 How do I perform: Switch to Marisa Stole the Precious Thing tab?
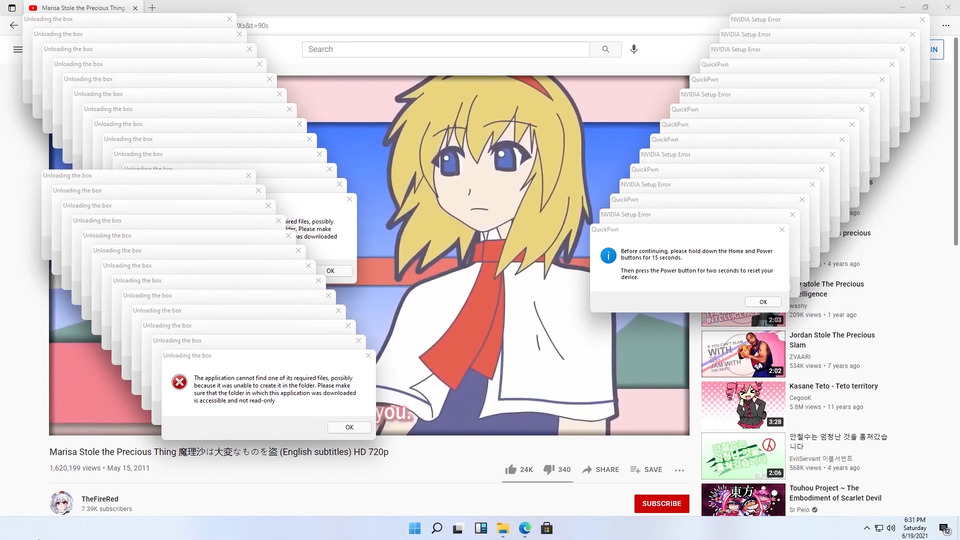pyautogui.click(x=81, y=8)
